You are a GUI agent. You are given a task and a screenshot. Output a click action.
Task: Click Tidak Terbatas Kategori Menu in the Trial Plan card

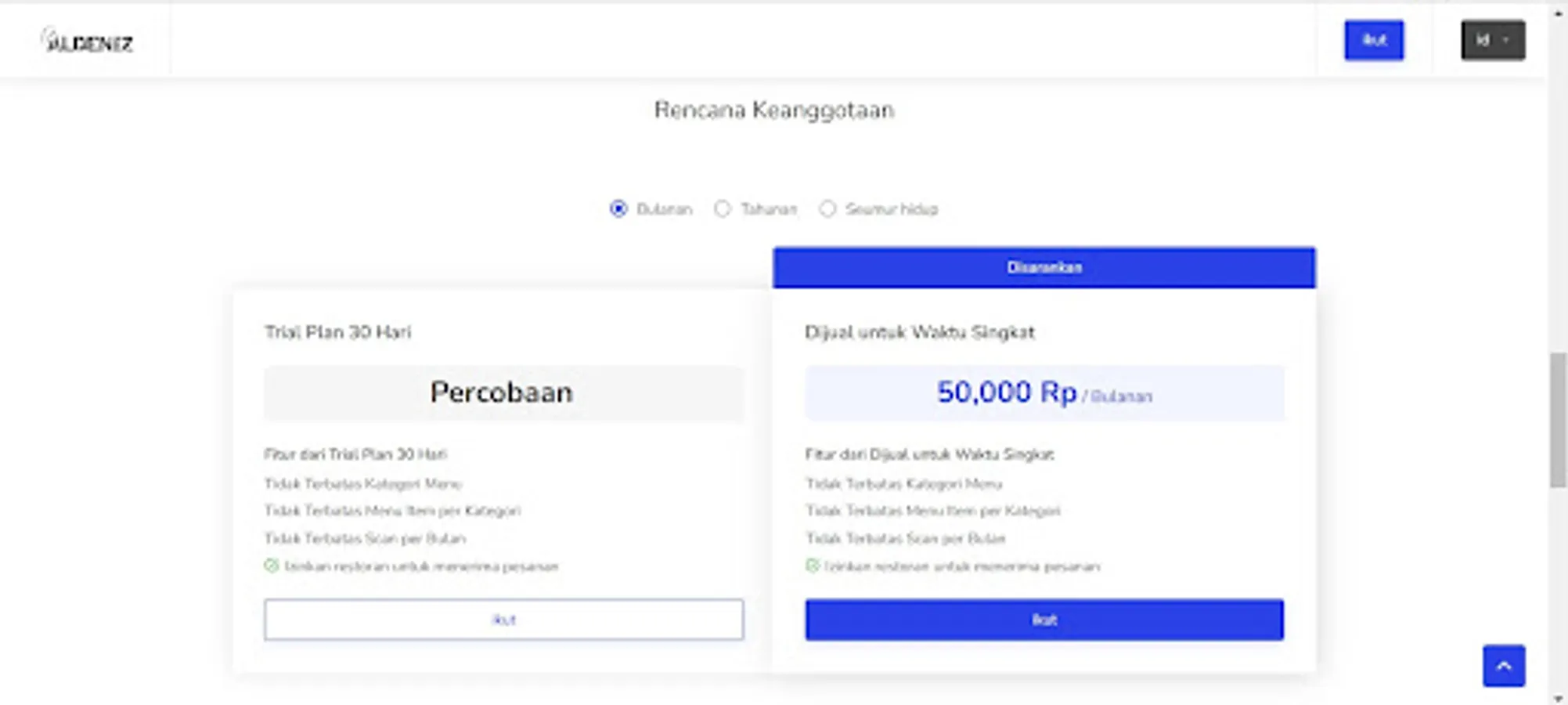pyautogui.click(x=362, y=484)
